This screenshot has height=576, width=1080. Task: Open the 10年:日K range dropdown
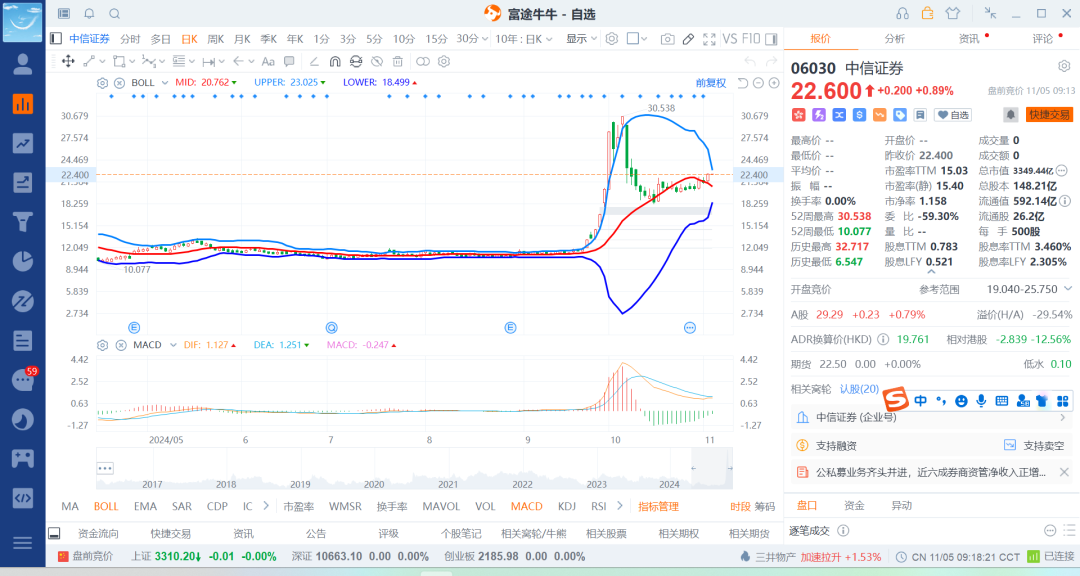click(x=524, y=39)
